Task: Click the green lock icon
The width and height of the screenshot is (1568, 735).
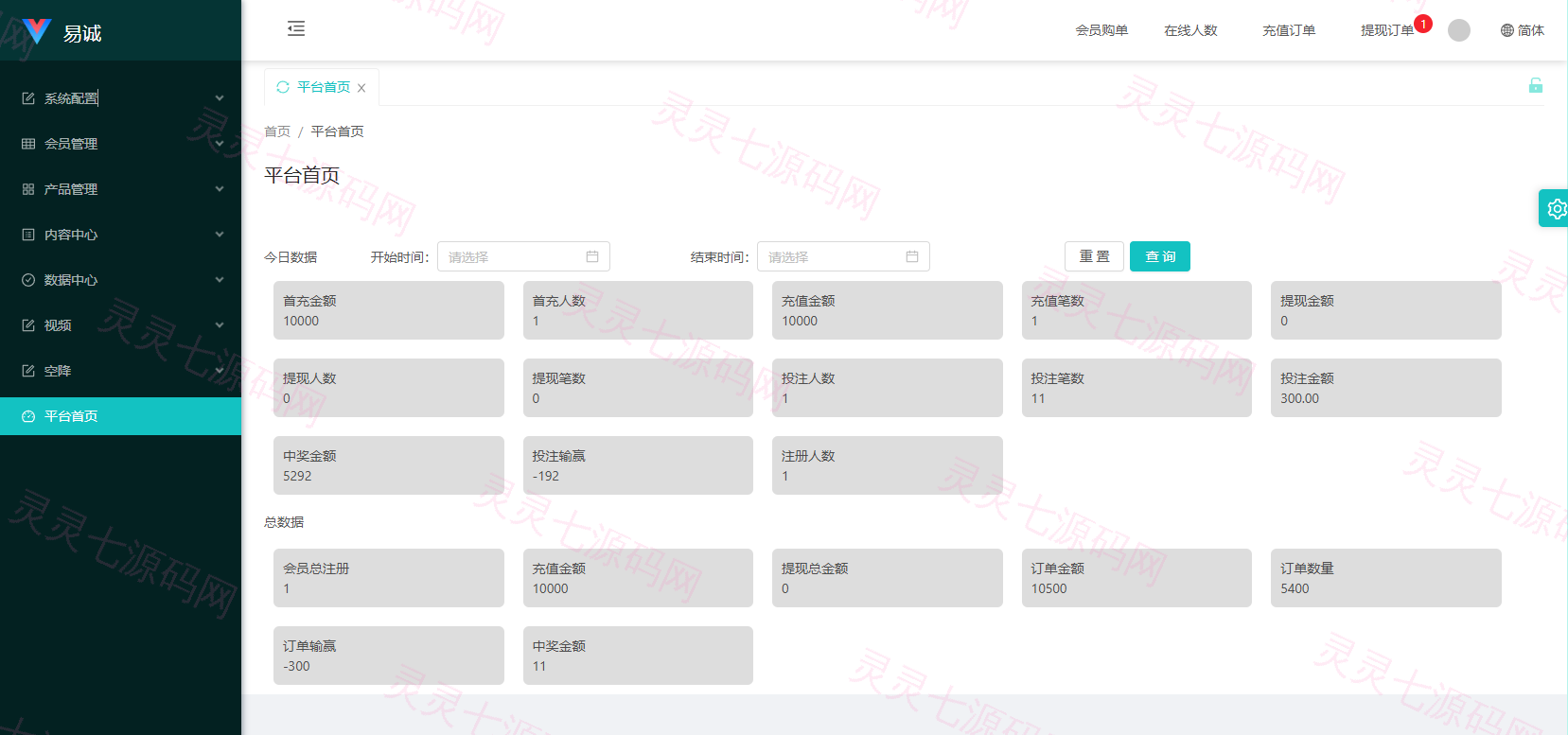Action: tap(1535, 85)
